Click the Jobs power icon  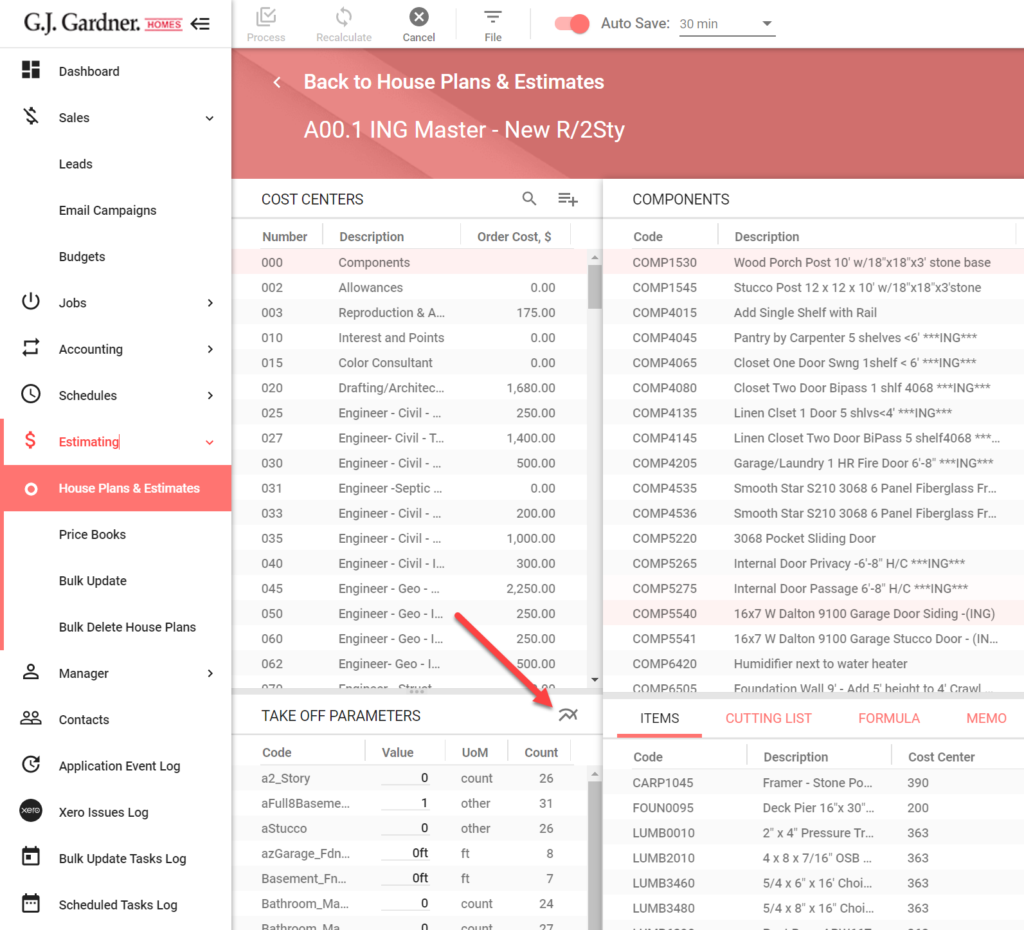(31, 301)
